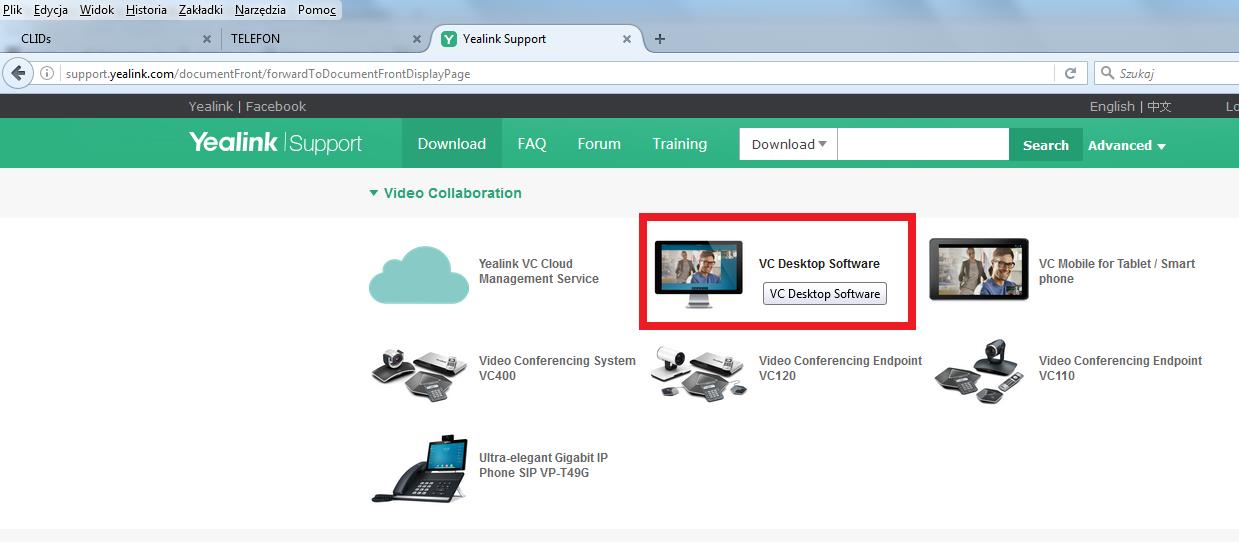Click the Yealink Support tab favicon

coord(449,39)
